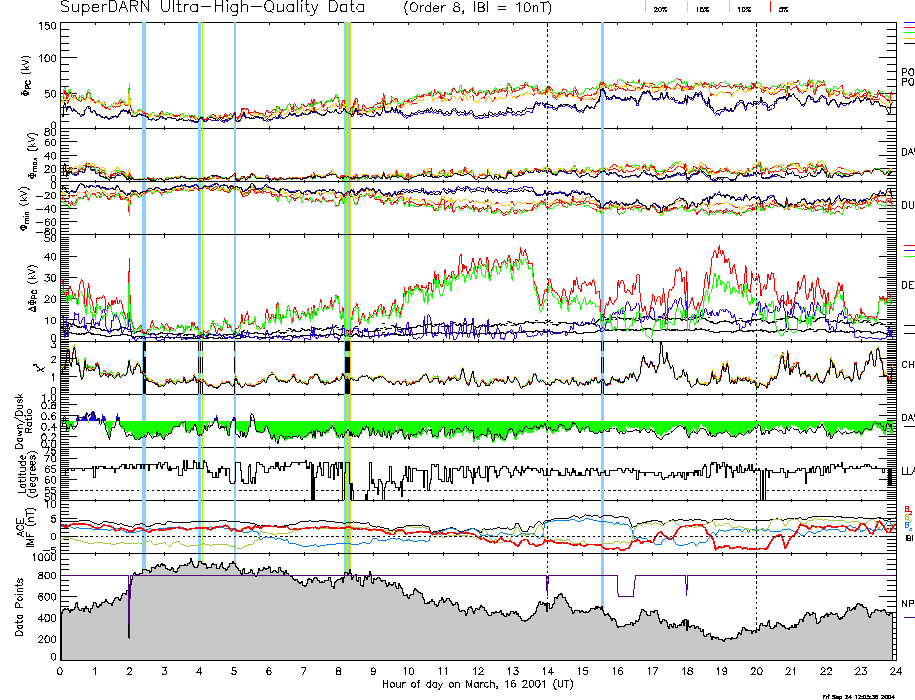Click the red peak near hour 19 in ΔΦpc panel
The height and width of the screenshot is (700, 915).
(x=716, y=249)
